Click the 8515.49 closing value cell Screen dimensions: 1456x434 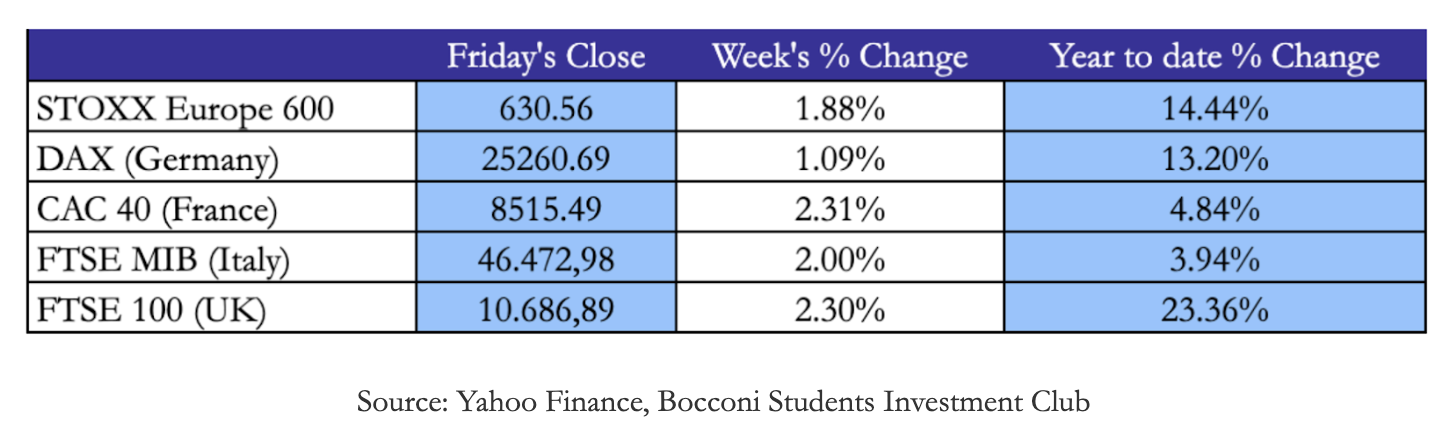click(x=545, y=210)
